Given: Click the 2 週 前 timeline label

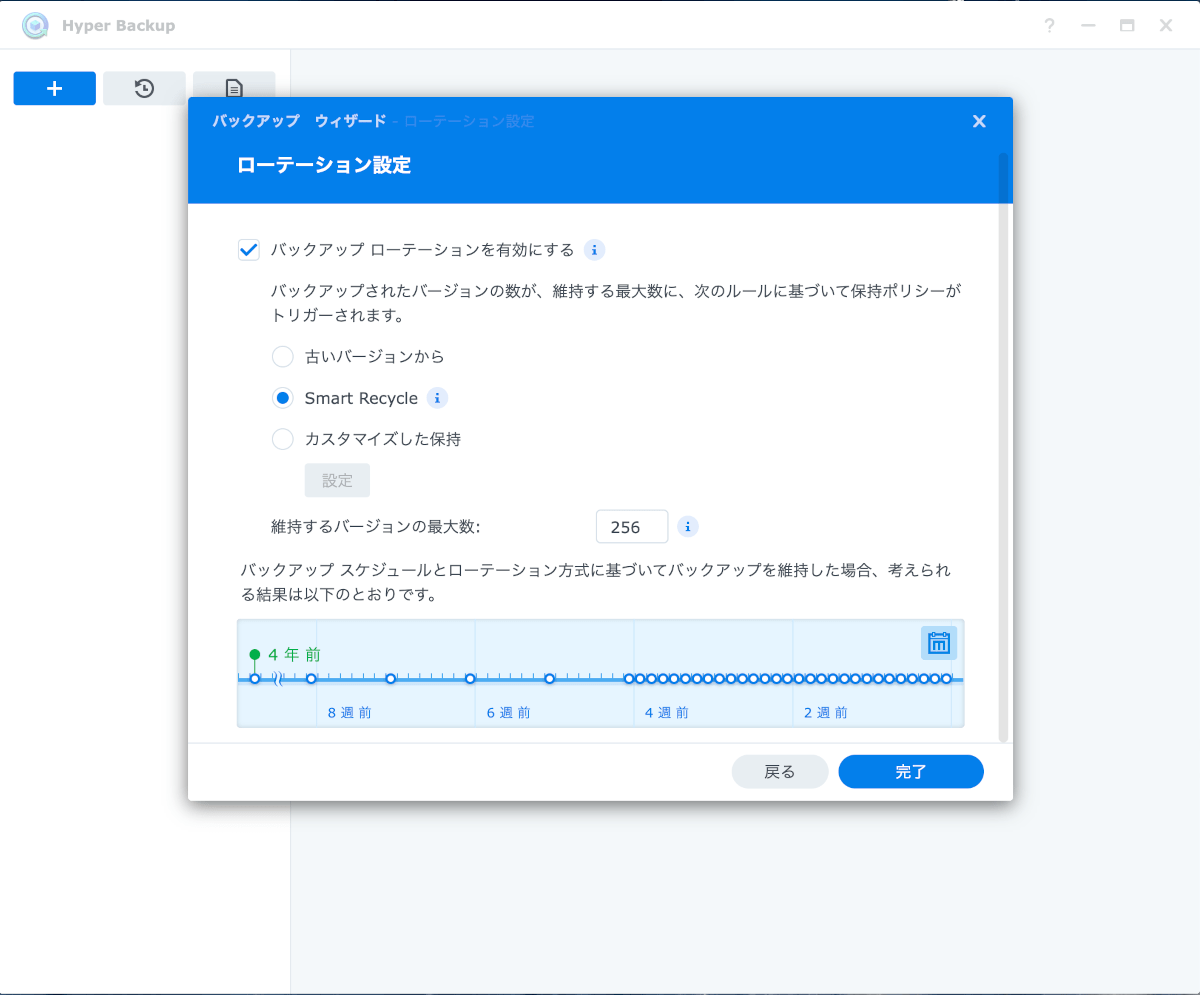Looking at the screenshot, I should pos(826,713).
